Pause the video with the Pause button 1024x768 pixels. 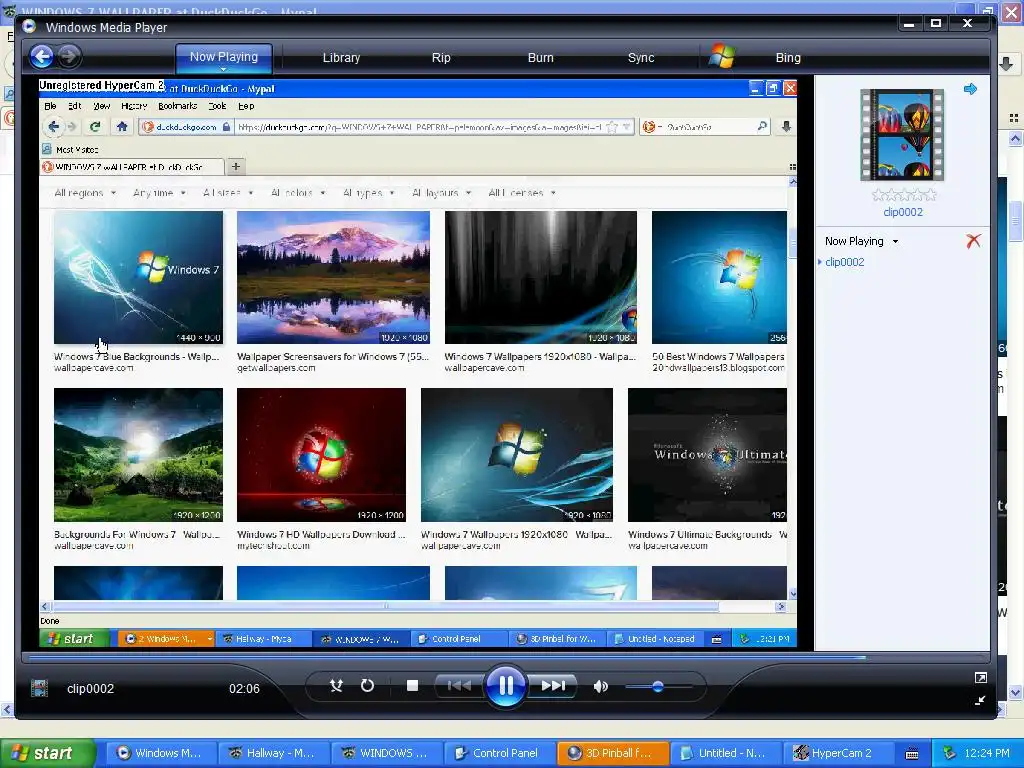[505, 686]
